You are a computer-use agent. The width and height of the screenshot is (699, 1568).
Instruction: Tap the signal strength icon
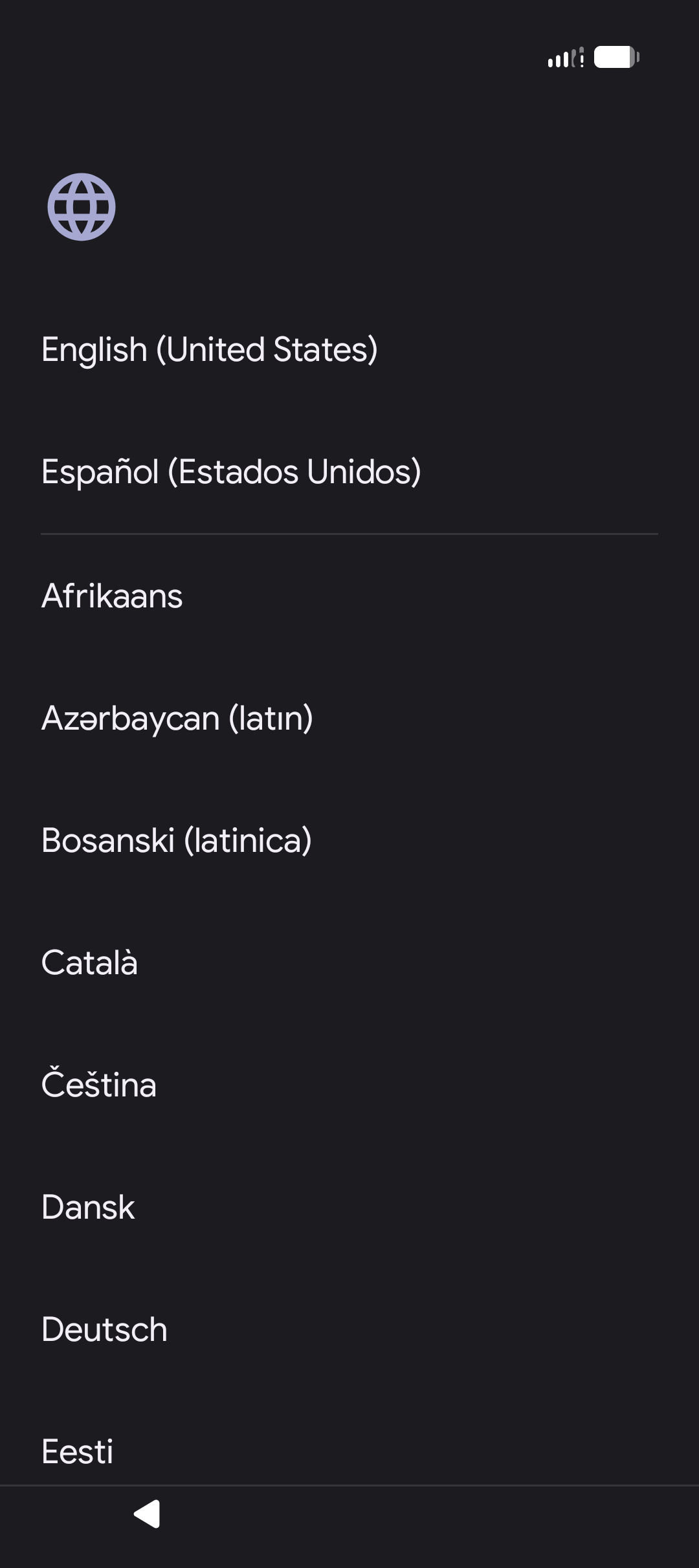pyautogui.click(x=565, y=58)
